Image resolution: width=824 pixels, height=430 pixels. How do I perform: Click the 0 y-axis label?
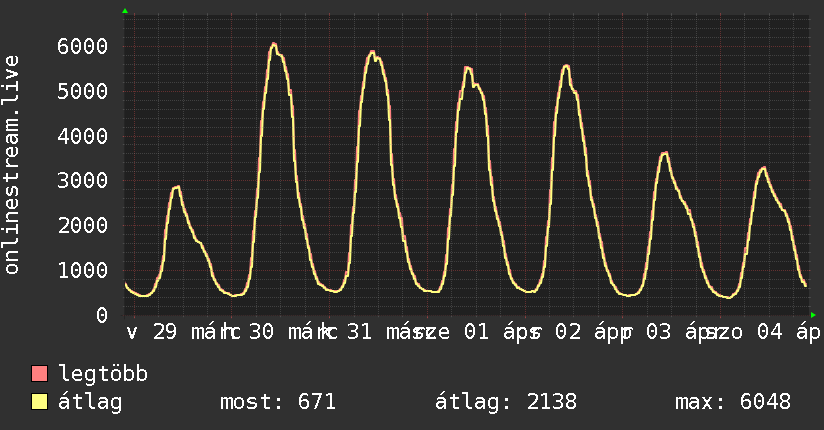coord(101,315)
